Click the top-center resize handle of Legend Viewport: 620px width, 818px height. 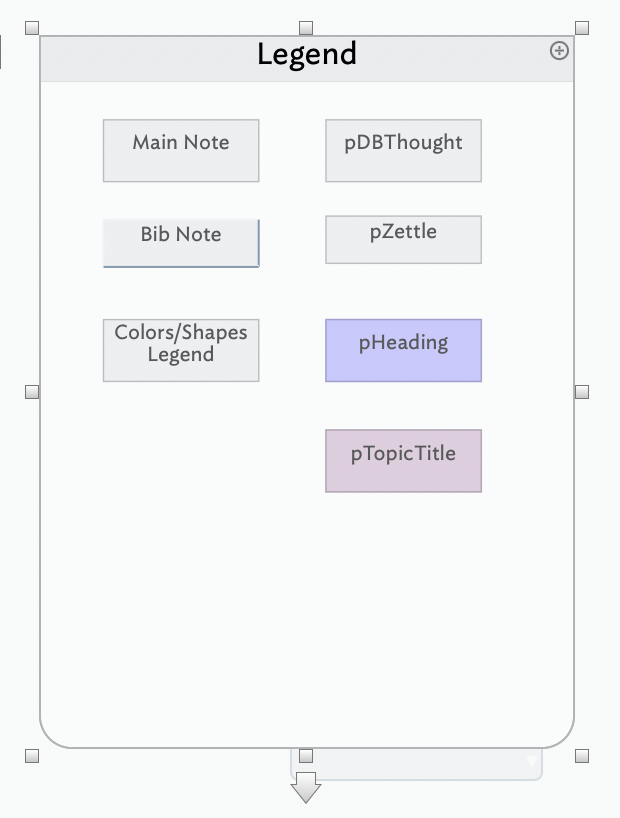[x=306, y=28]
